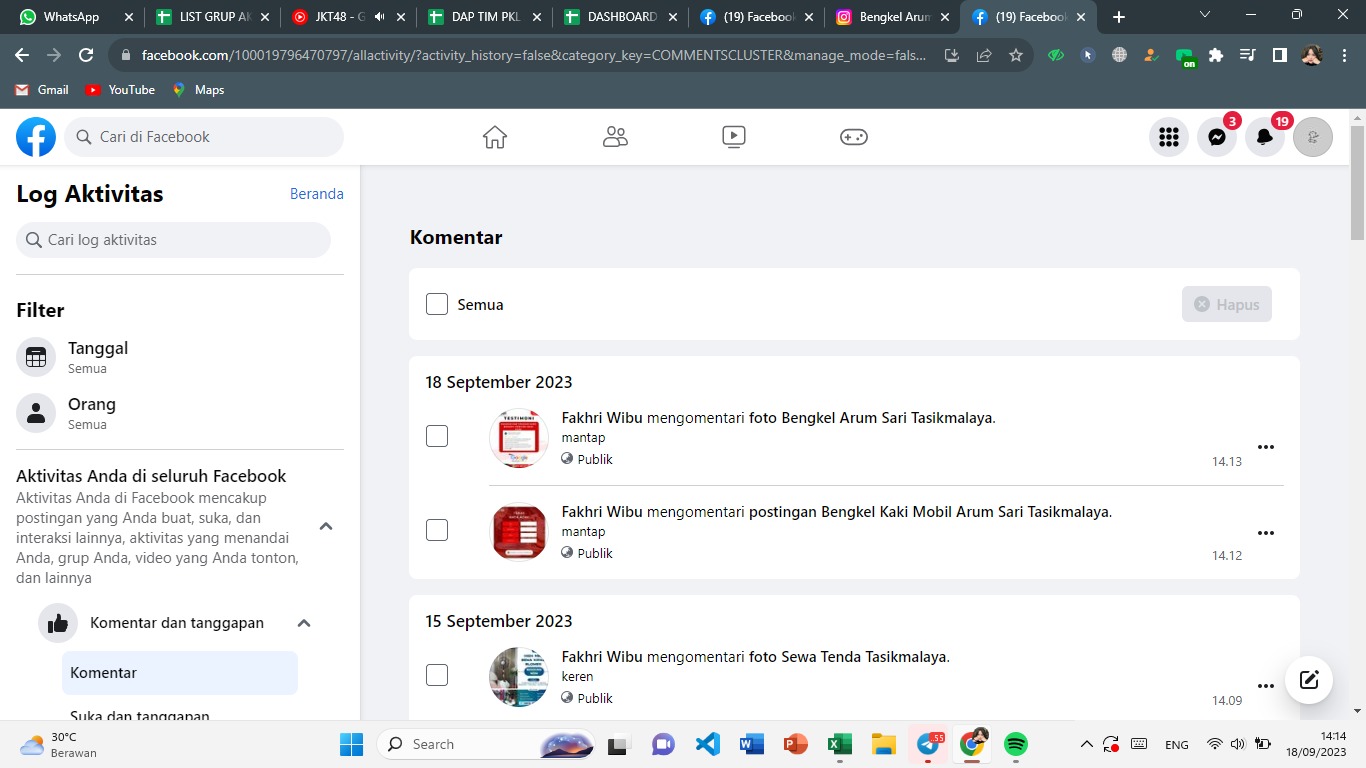Open Word from the taskbar
Viewport: 1366px width, 768px height.
(x=752, y=744)
